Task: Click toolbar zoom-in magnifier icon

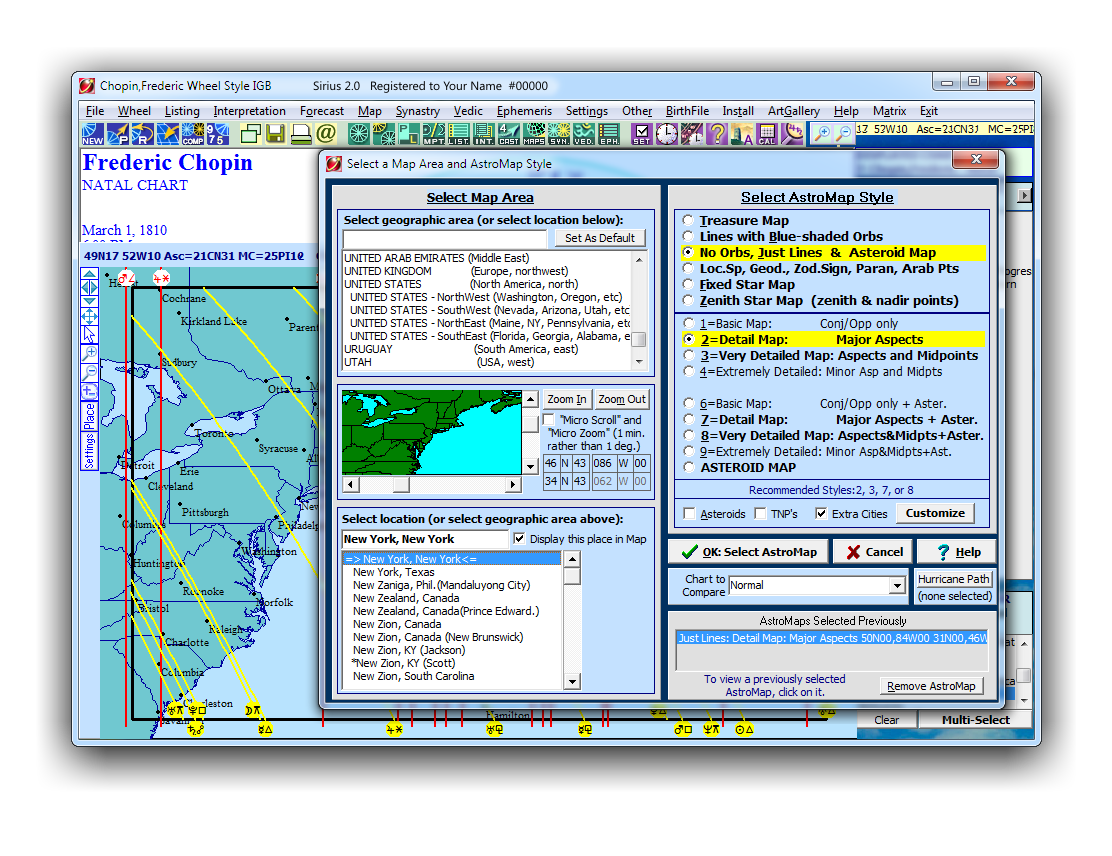Action: point(821,133)
